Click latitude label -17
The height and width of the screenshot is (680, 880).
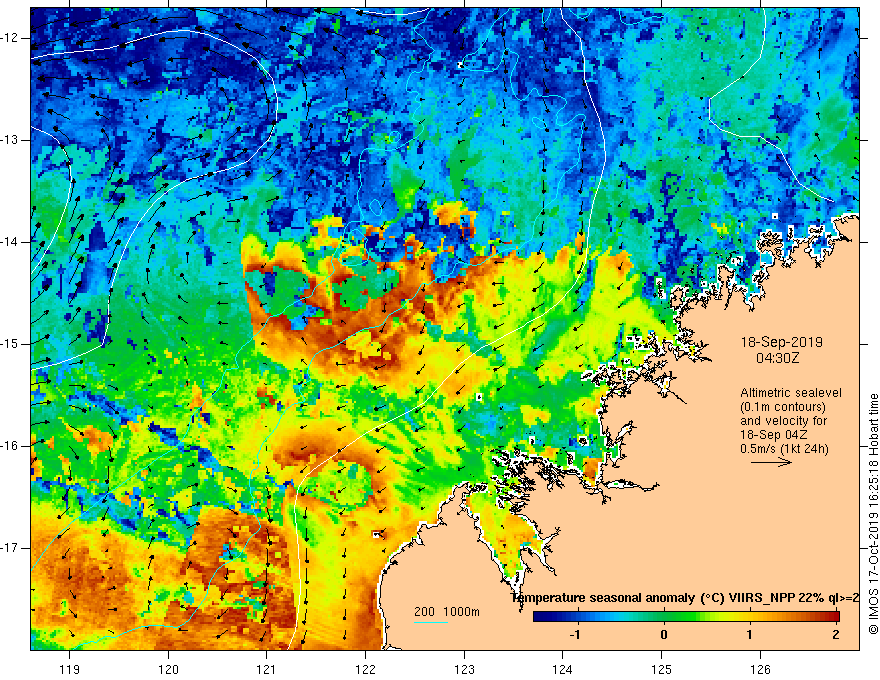point(10,548)
